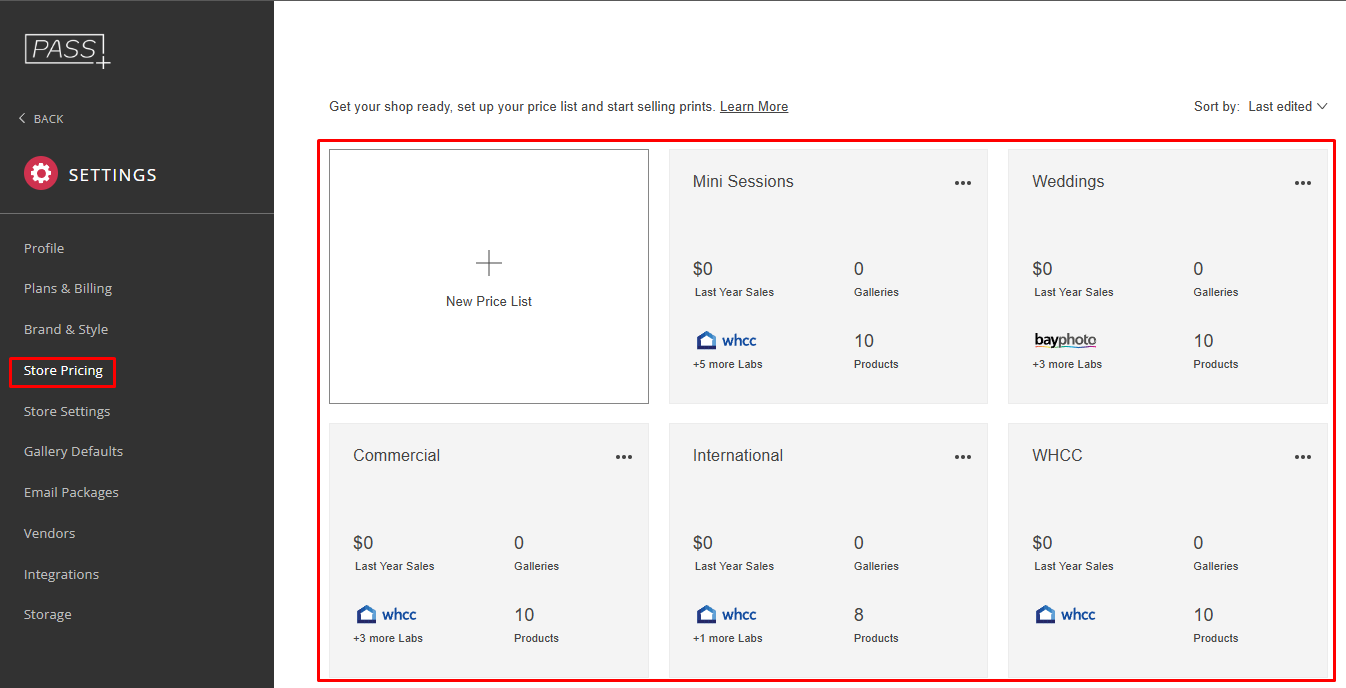The height and width of the screenshot is (688, 1346).
Task: Go to Integrations settings
Action: point(61,575)
